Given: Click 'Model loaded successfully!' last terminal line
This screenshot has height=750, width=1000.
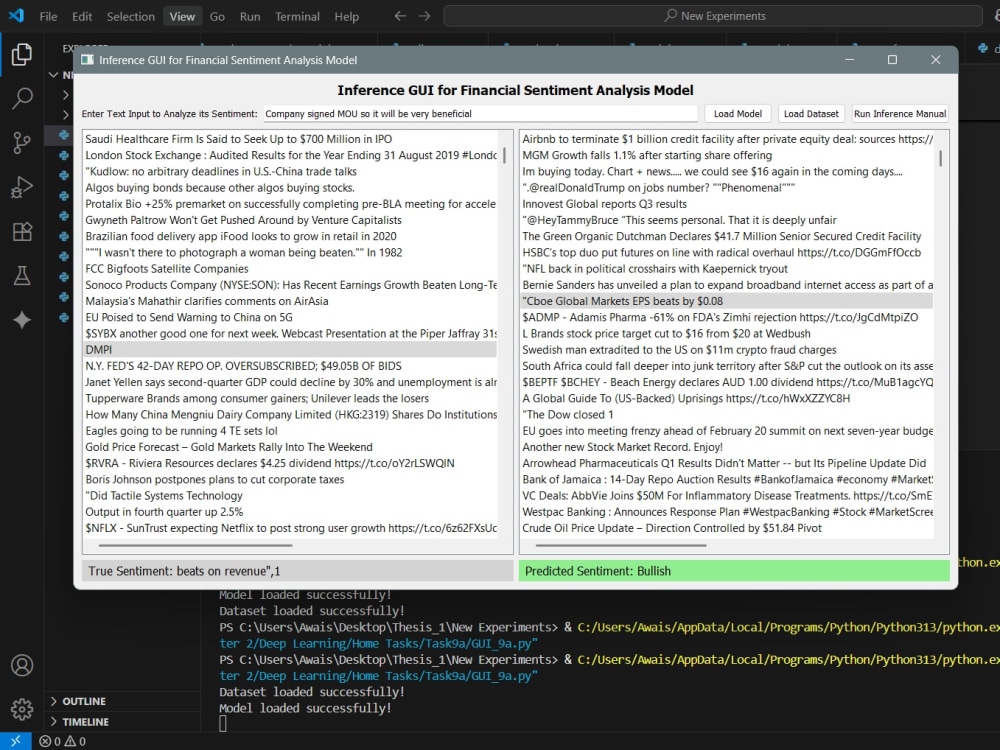Looking at the screenshot, I should [x=305, y=708].
